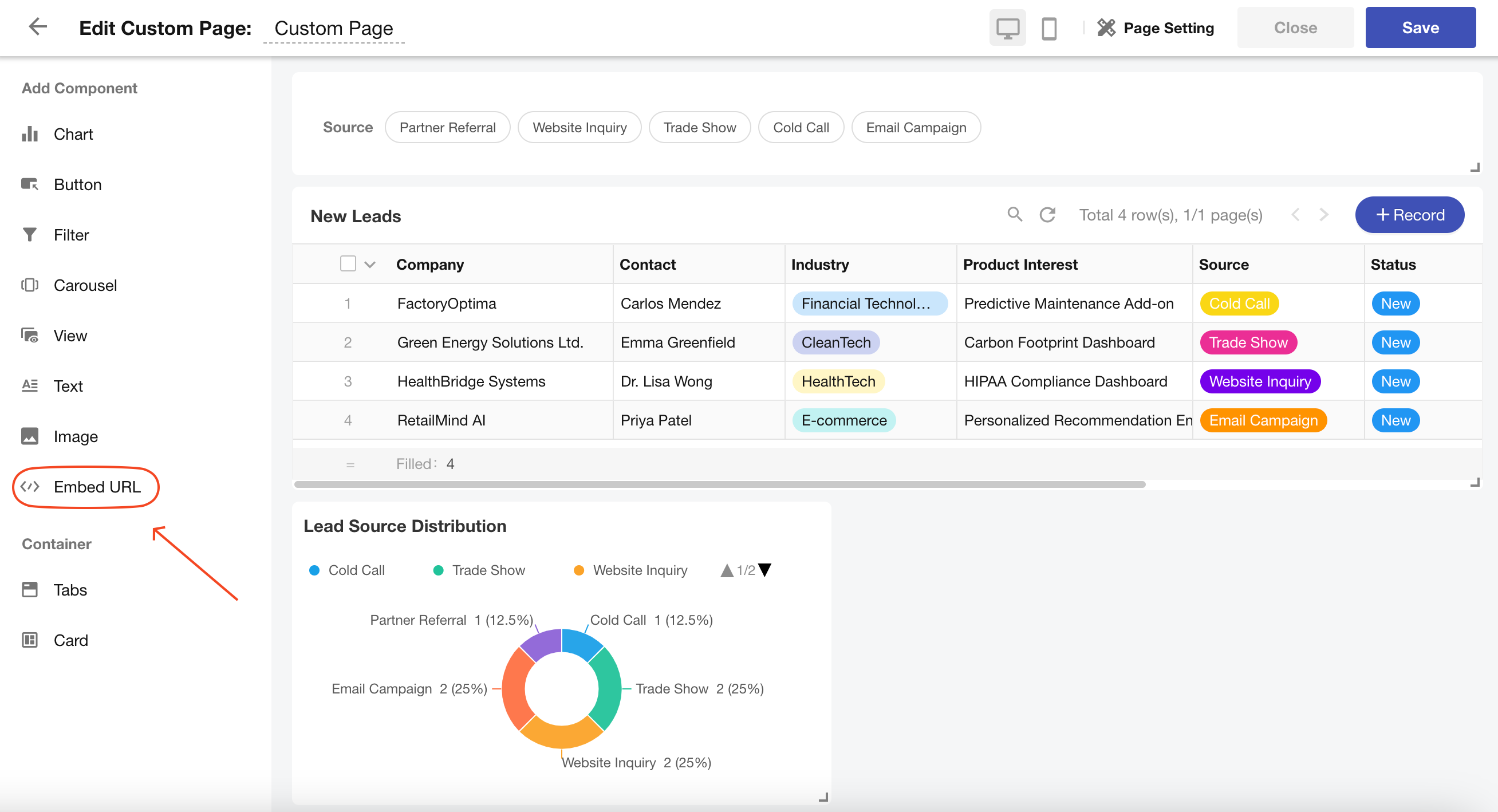Refresh the New Leads table

pos(1047,215)
